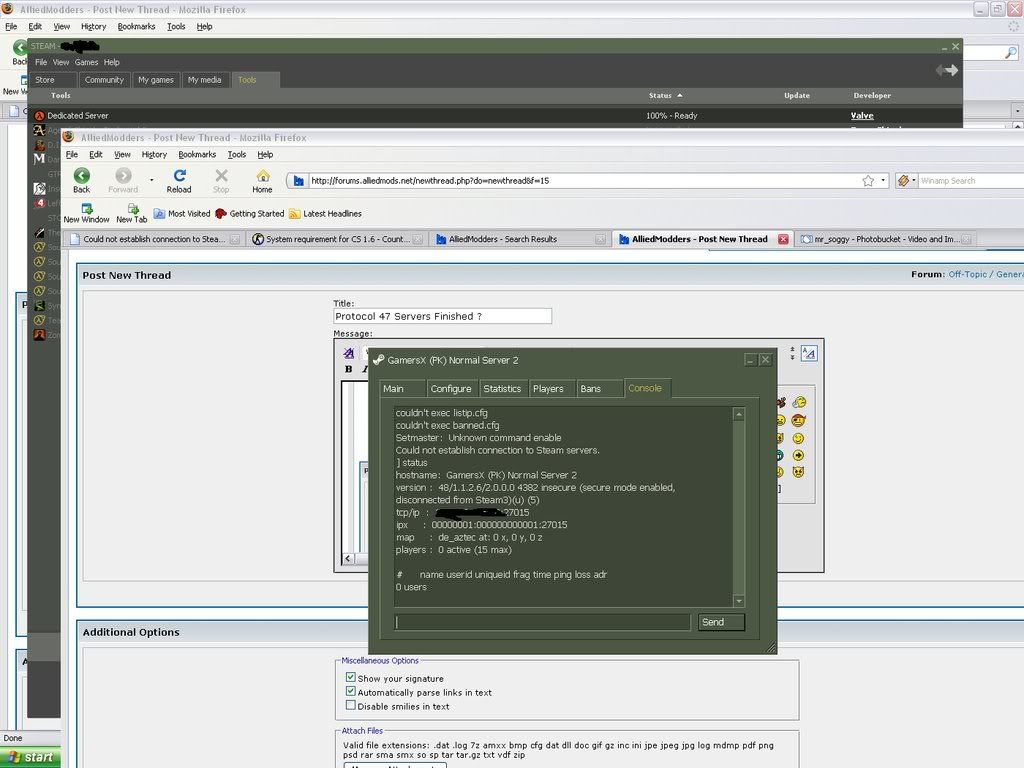Open the Latest Headlines feed bookmark

pyautogui.click(x=325, y=214)
